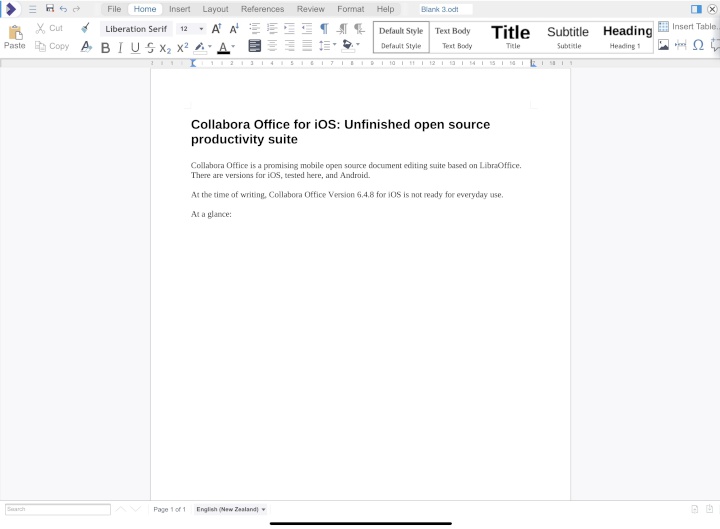The height and width of the screenshot is (529, 720).
Task: Toggle Italic text style
Action: (120, 47)
